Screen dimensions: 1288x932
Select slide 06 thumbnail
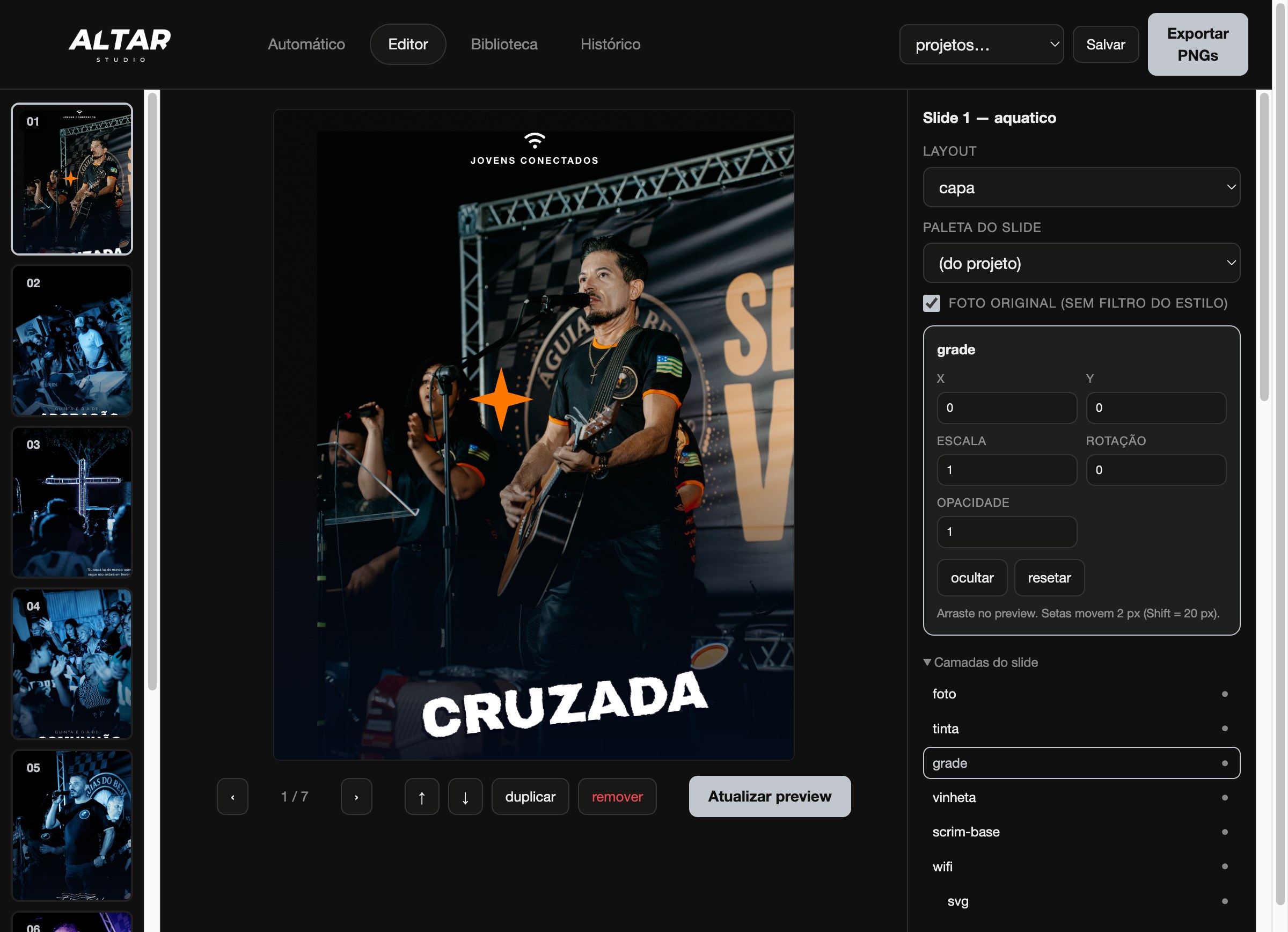coord(72,922)
